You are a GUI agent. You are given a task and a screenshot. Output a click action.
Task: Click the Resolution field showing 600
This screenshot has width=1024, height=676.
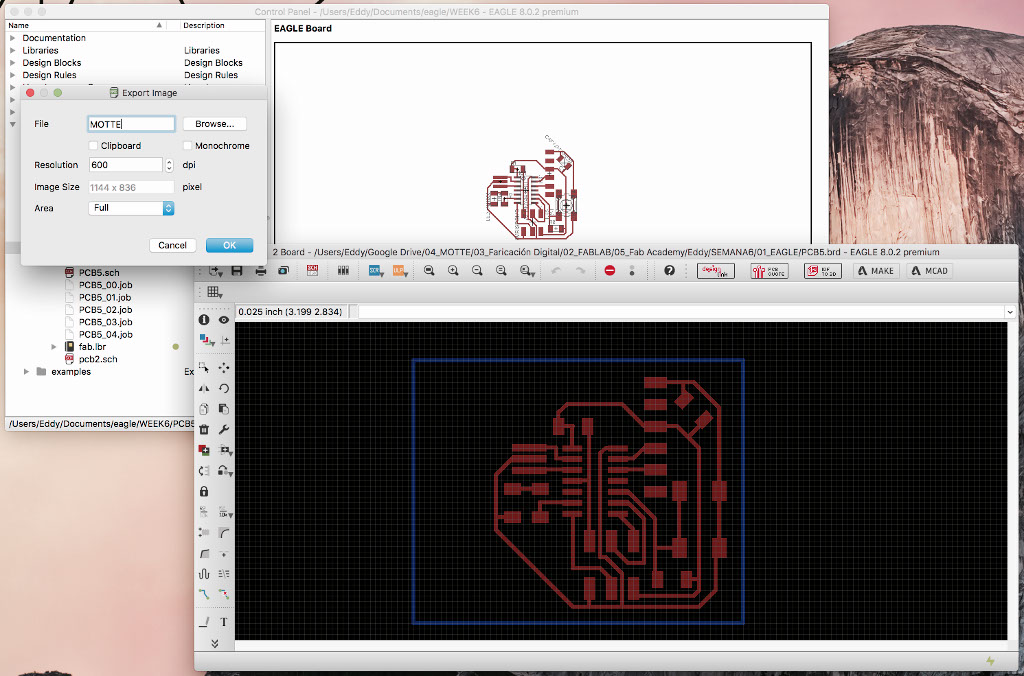pyautogui.click(x=125, y=165)
